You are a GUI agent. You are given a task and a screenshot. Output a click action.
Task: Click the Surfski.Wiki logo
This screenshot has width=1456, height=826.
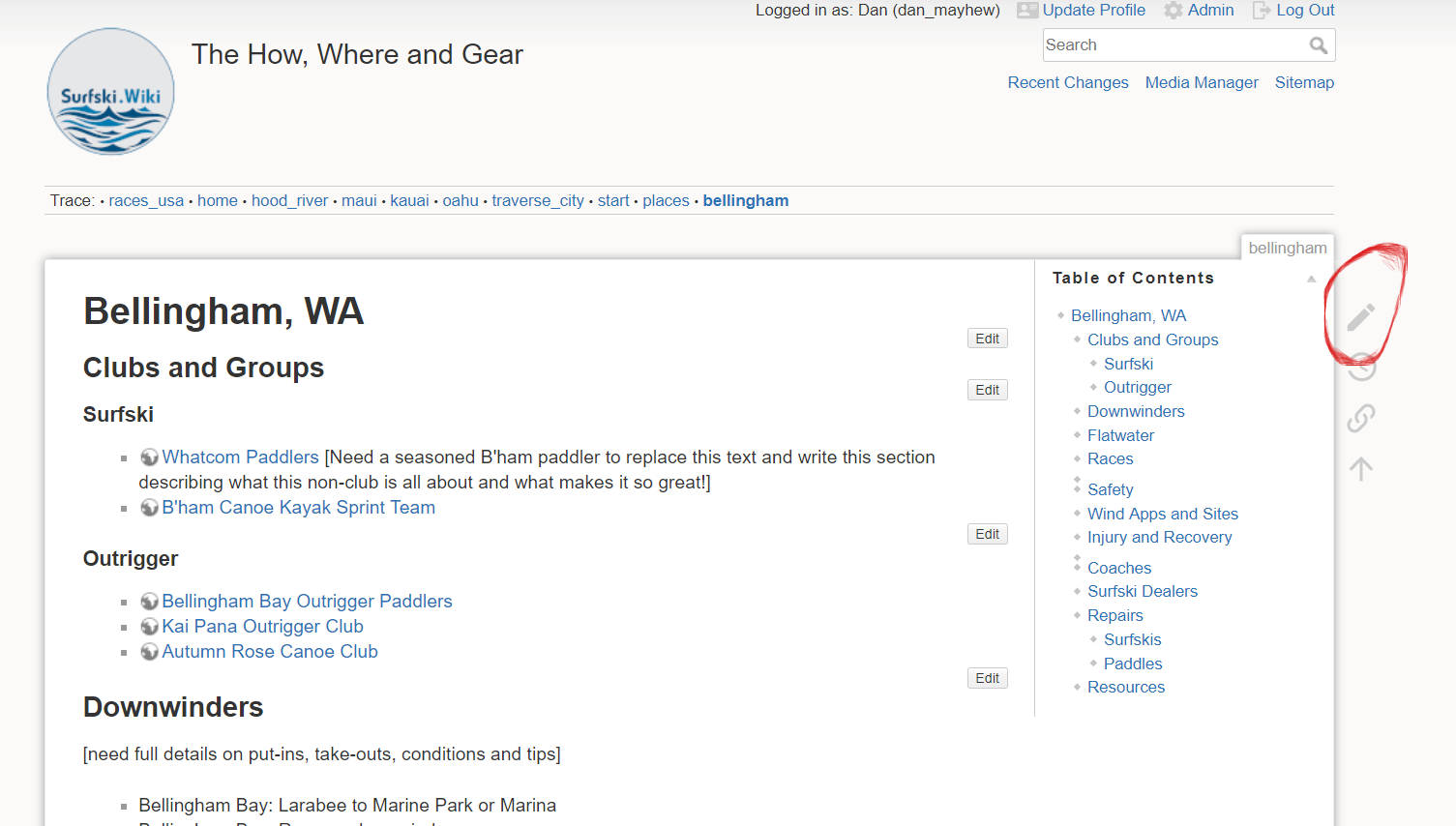(111, 92)
